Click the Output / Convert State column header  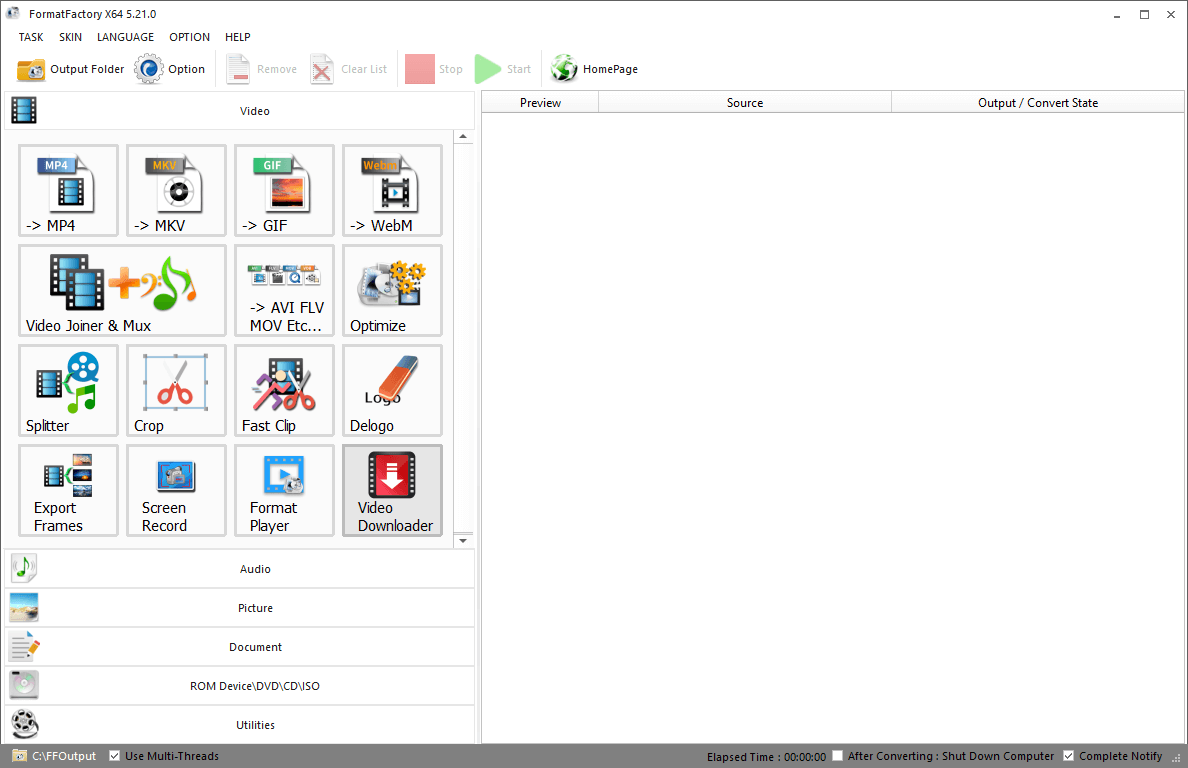(1037, 103)
